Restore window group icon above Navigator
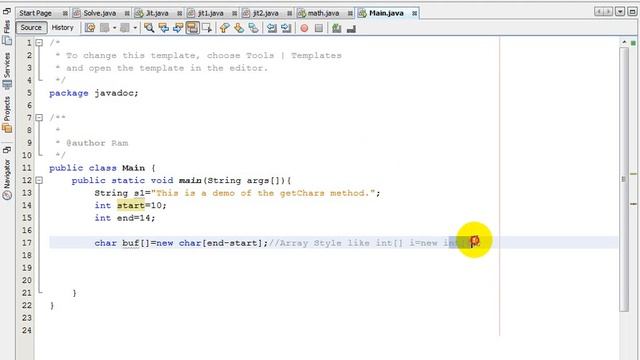 (x=7, y=150)
